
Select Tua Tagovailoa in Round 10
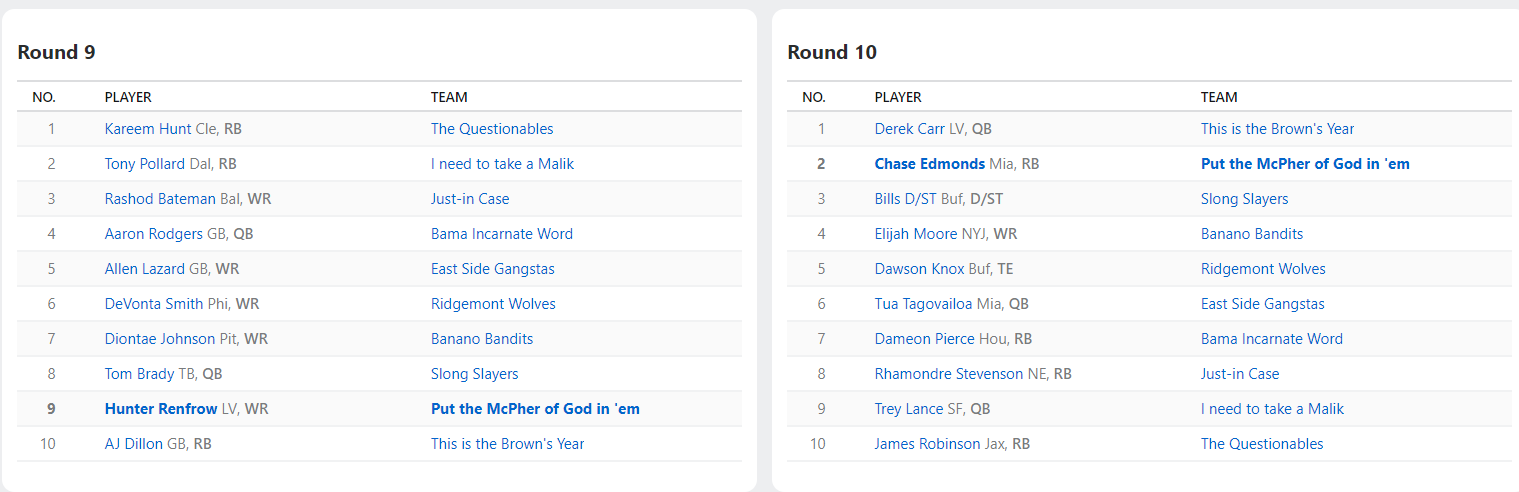923,304
